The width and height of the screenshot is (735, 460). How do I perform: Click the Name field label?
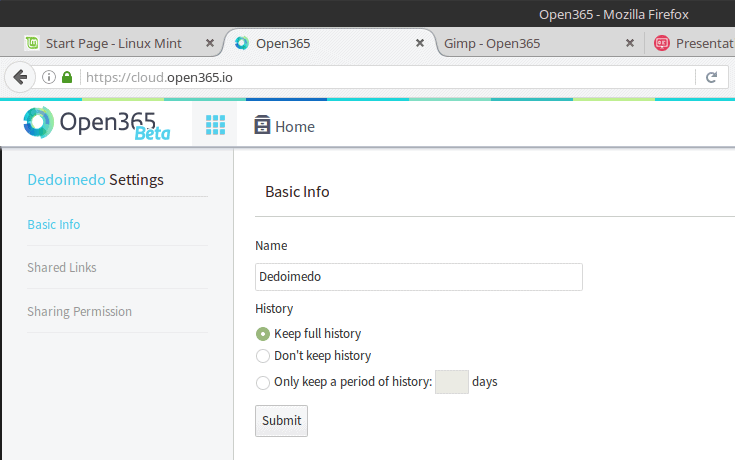point(271,246)
